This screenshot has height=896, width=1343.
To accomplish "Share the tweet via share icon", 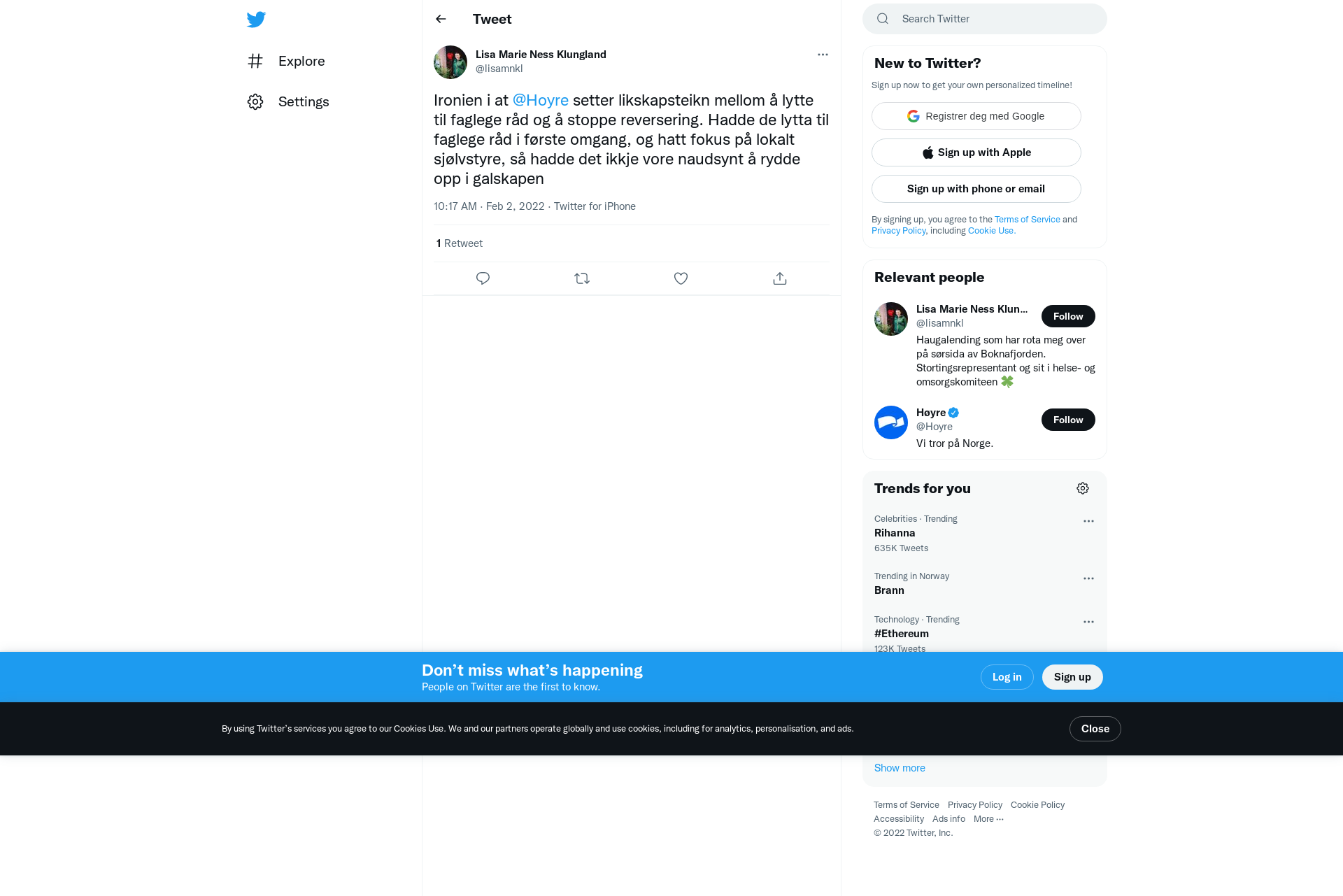I will point(780,278).
